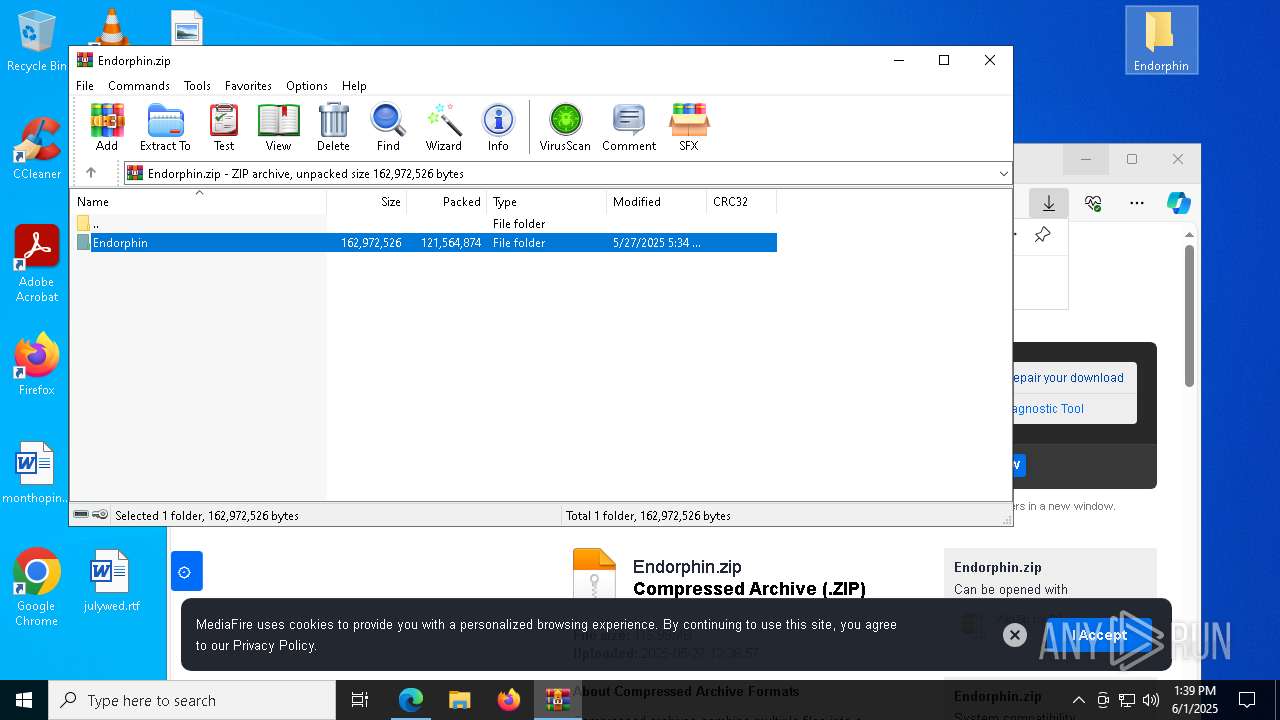Image resolution: width=1280 pixels, height=720 pixels.
Task: Open Edge browser essentials heart icon
Action: pyautogui.click(x=1093, y=203)
